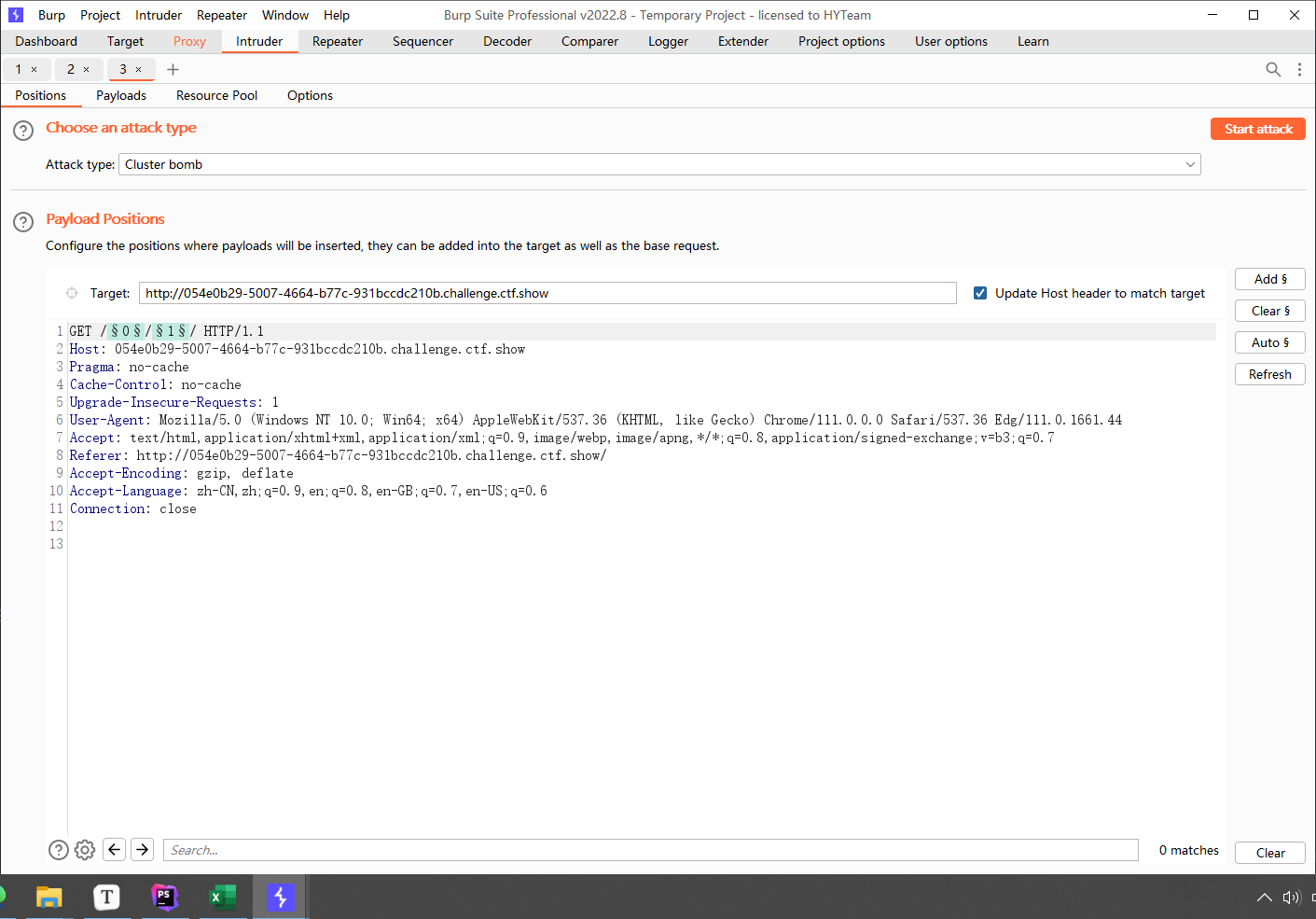Open PhpStorm from taskbar

tap(164, 898)
